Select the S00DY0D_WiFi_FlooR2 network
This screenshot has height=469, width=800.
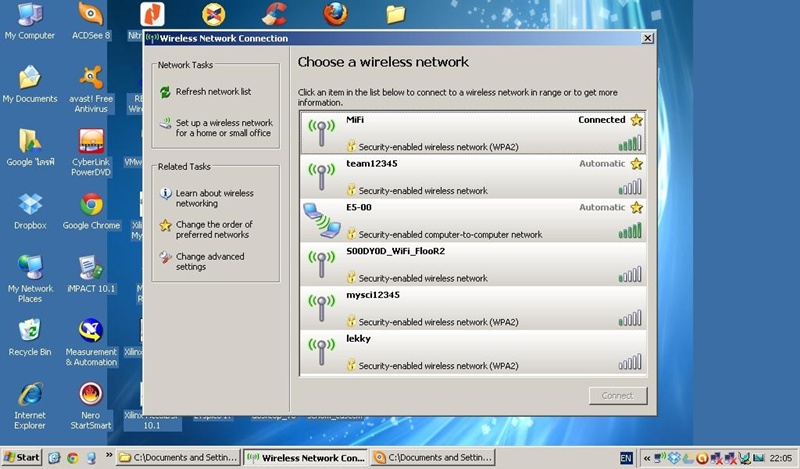(x=473, y=264)
